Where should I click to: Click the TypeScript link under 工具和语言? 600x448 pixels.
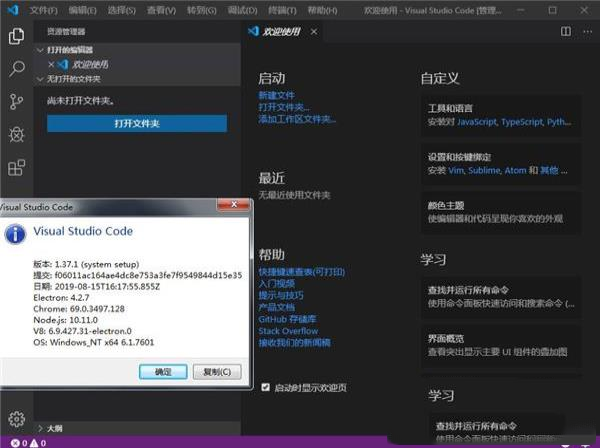pos(522,122)
